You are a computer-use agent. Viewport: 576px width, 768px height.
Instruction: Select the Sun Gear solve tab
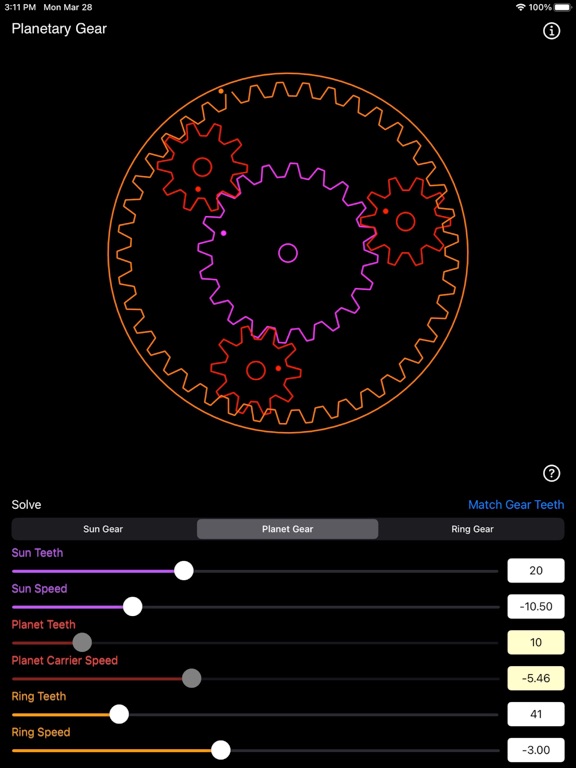coord(103,529)
